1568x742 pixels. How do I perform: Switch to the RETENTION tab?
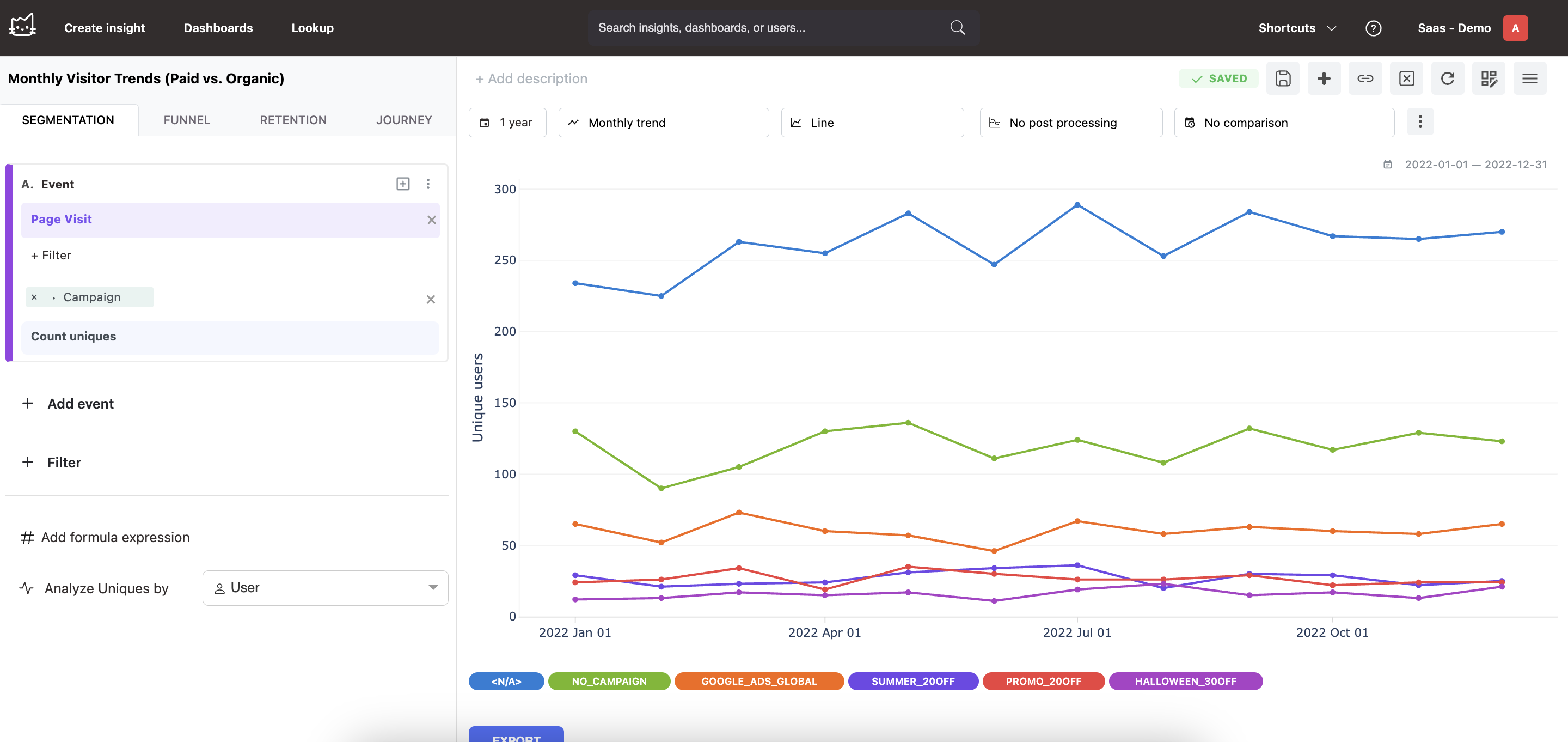293,120
